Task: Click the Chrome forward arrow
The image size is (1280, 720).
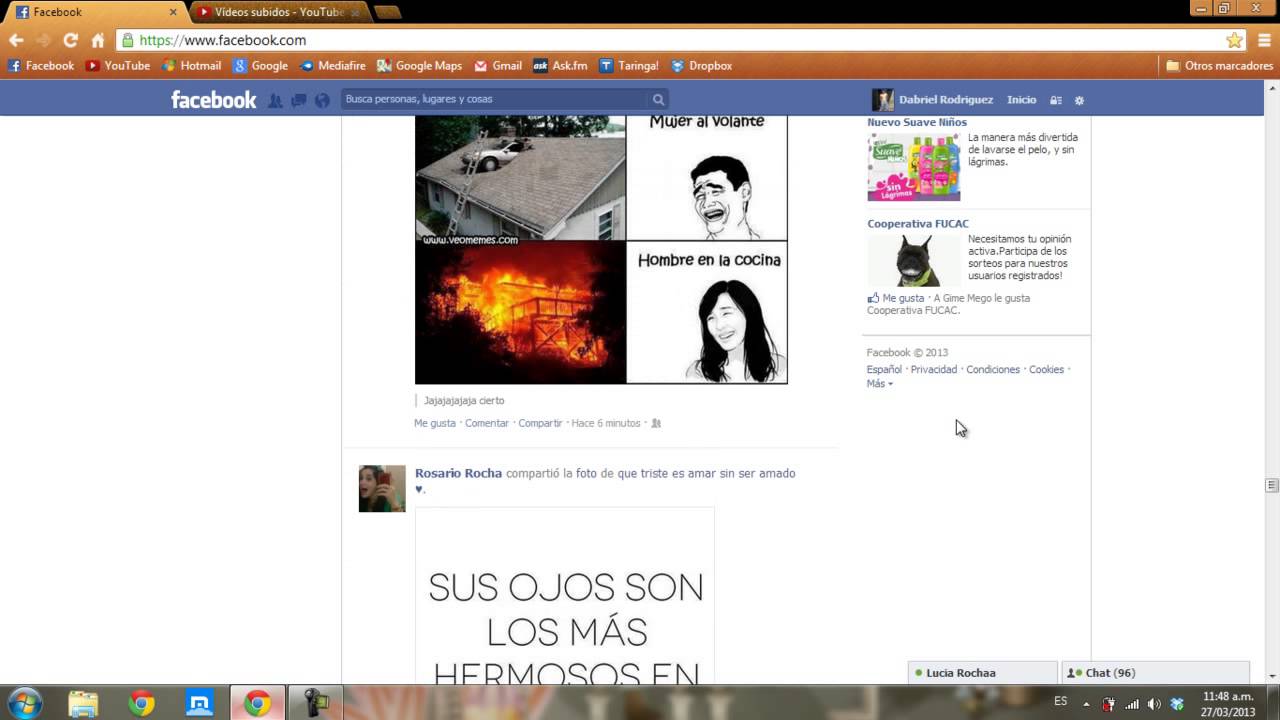Action: (43, 40)
